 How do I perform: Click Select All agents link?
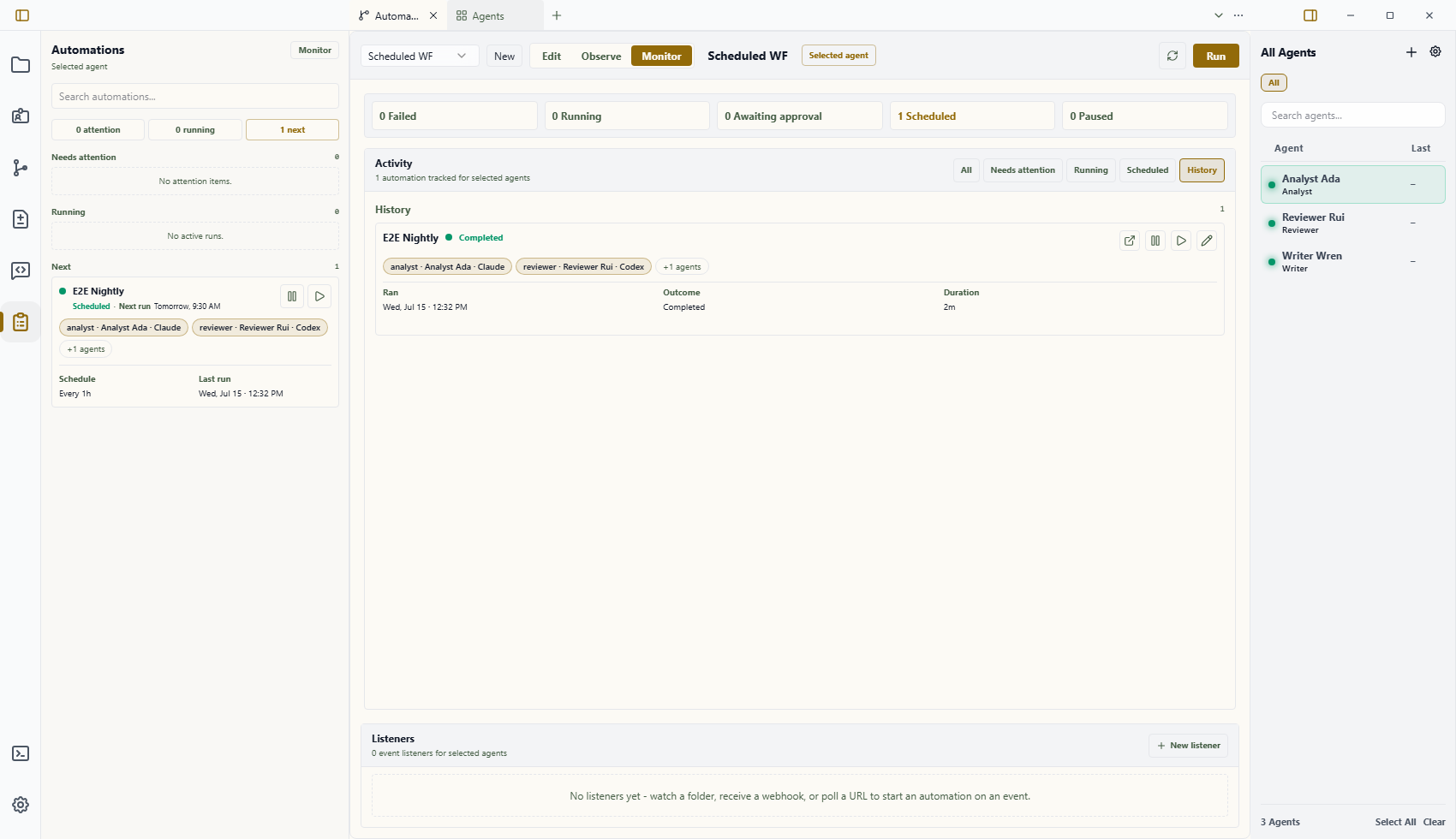tap(1395, 822)
